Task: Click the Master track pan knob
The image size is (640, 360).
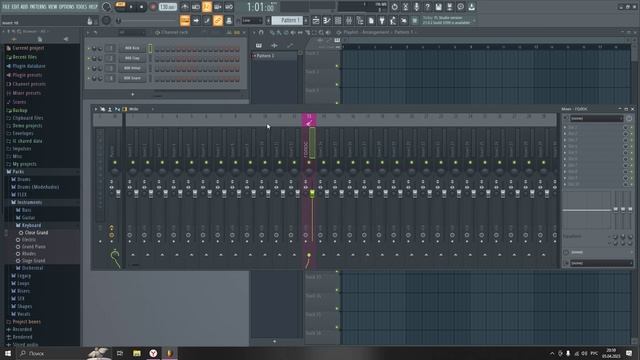Action: coord(115,171)
